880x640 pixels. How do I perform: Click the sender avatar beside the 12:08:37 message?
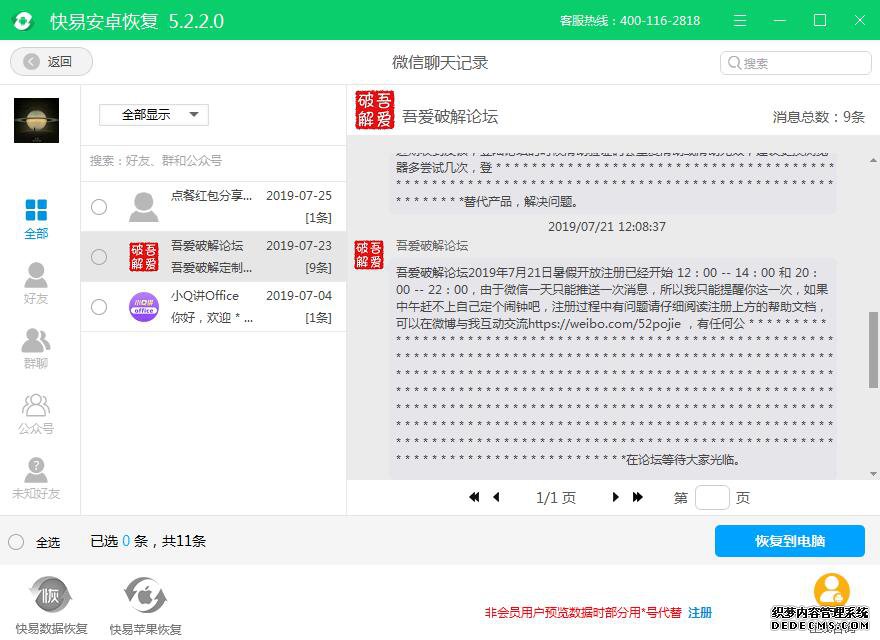pyautogui.click(x=369, y=255)
